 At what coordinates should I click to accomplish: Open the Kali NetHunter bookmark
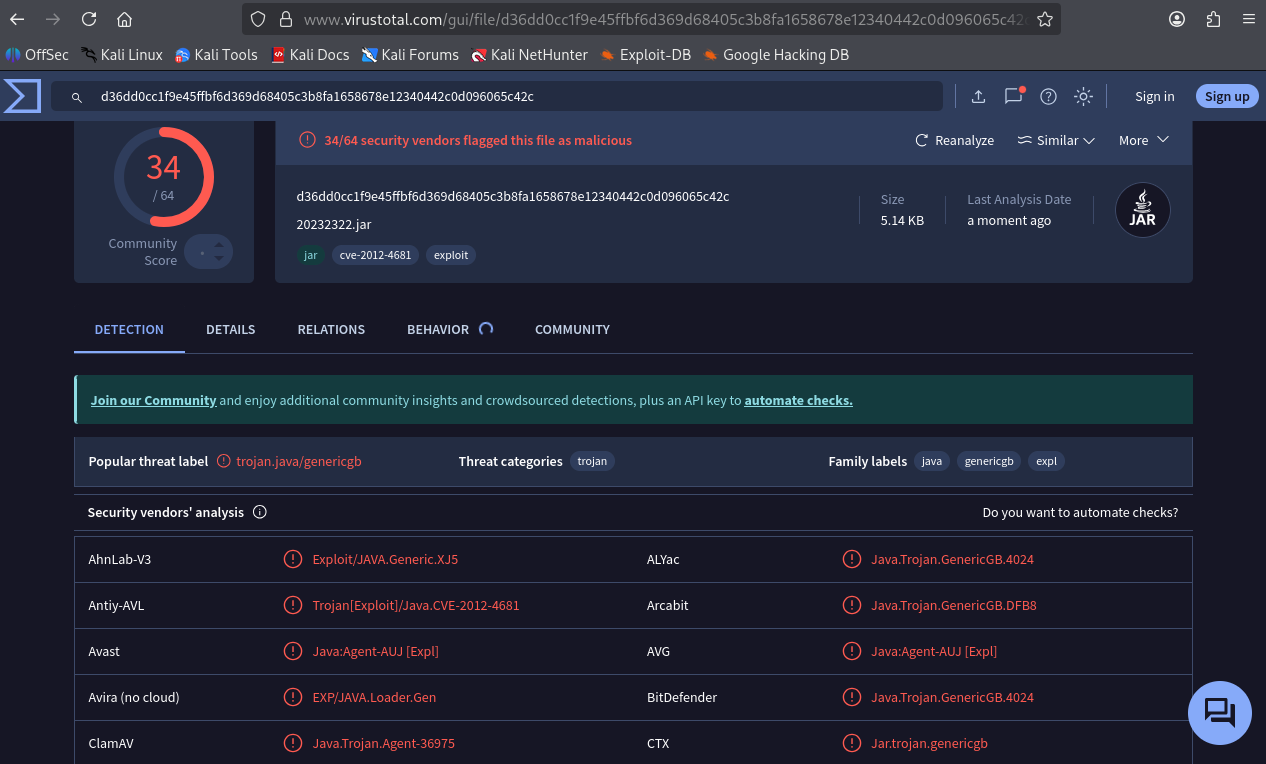click(x=530, y=55)
